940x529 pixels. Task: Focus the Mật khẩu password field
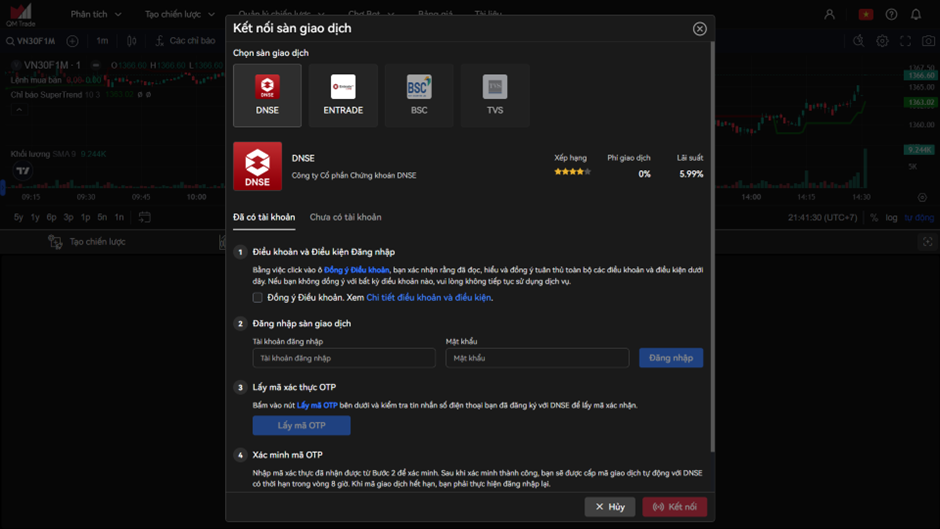pyautogui.click(x=537, y=358)
